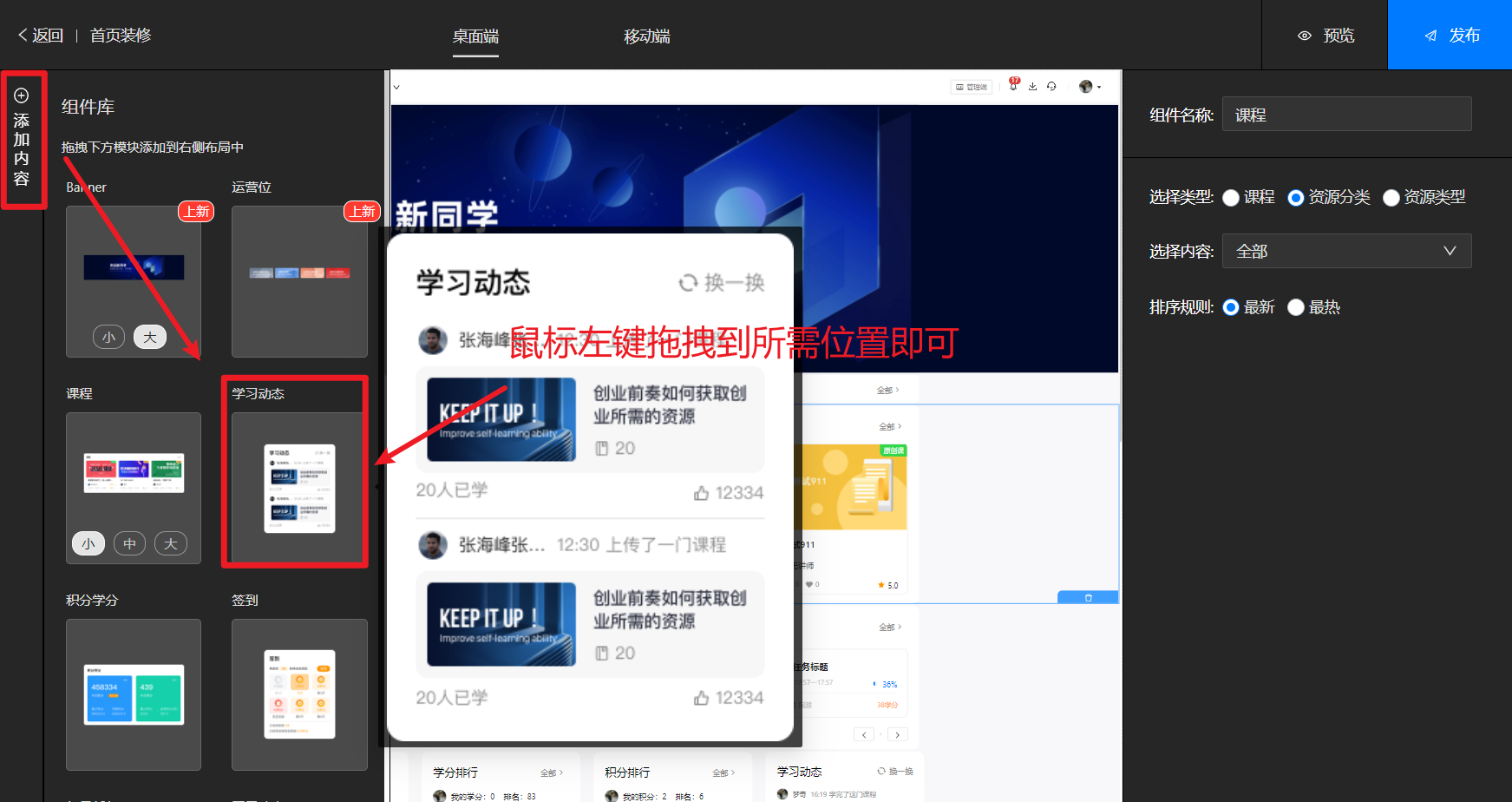Click the previous page arrow in task card
Screen dimensions: 1512x802
coord(864,734)
